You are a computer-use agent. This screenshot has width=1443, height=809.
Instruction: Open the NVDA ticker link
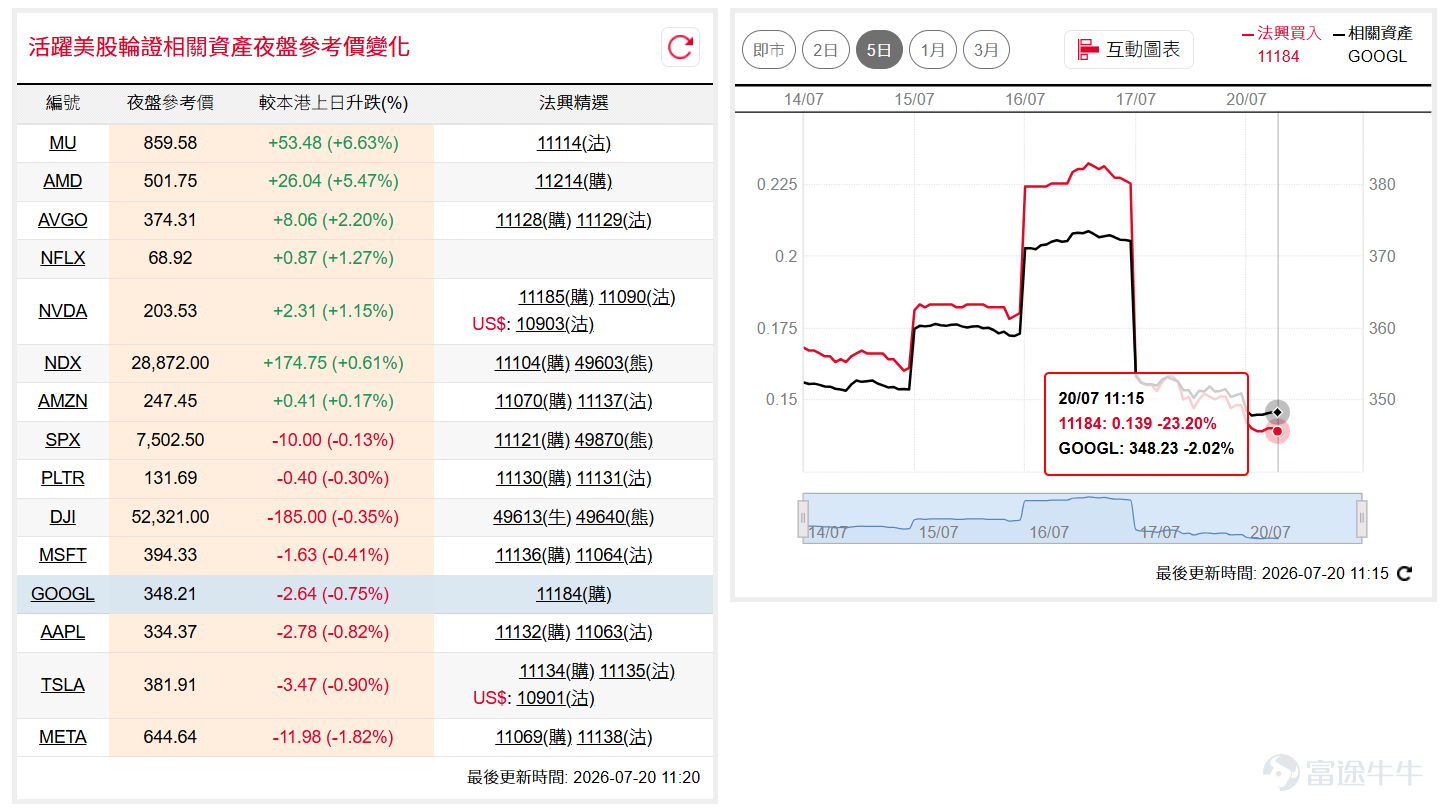pos(63,311)
